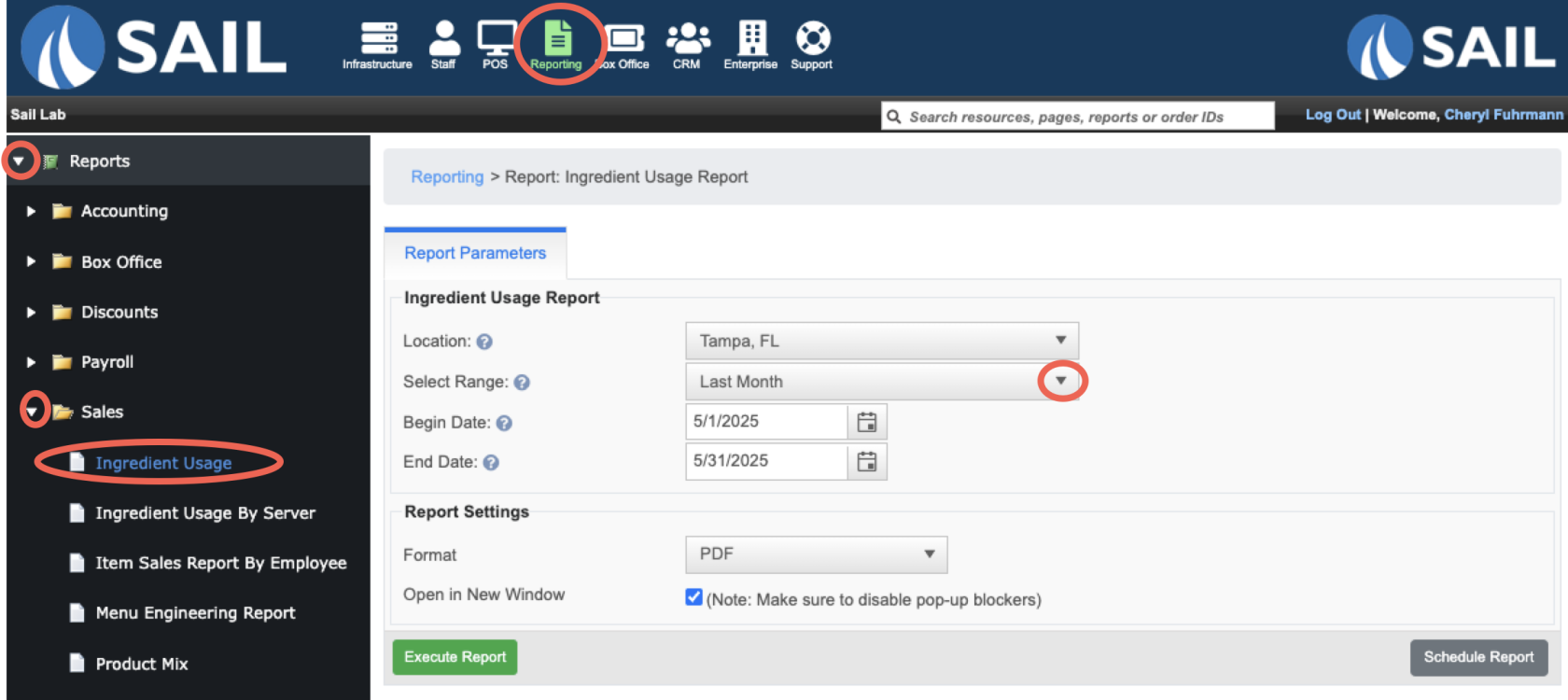Open the Begin Date calendar picker
1568x700 pixels.
pos(867,422)
